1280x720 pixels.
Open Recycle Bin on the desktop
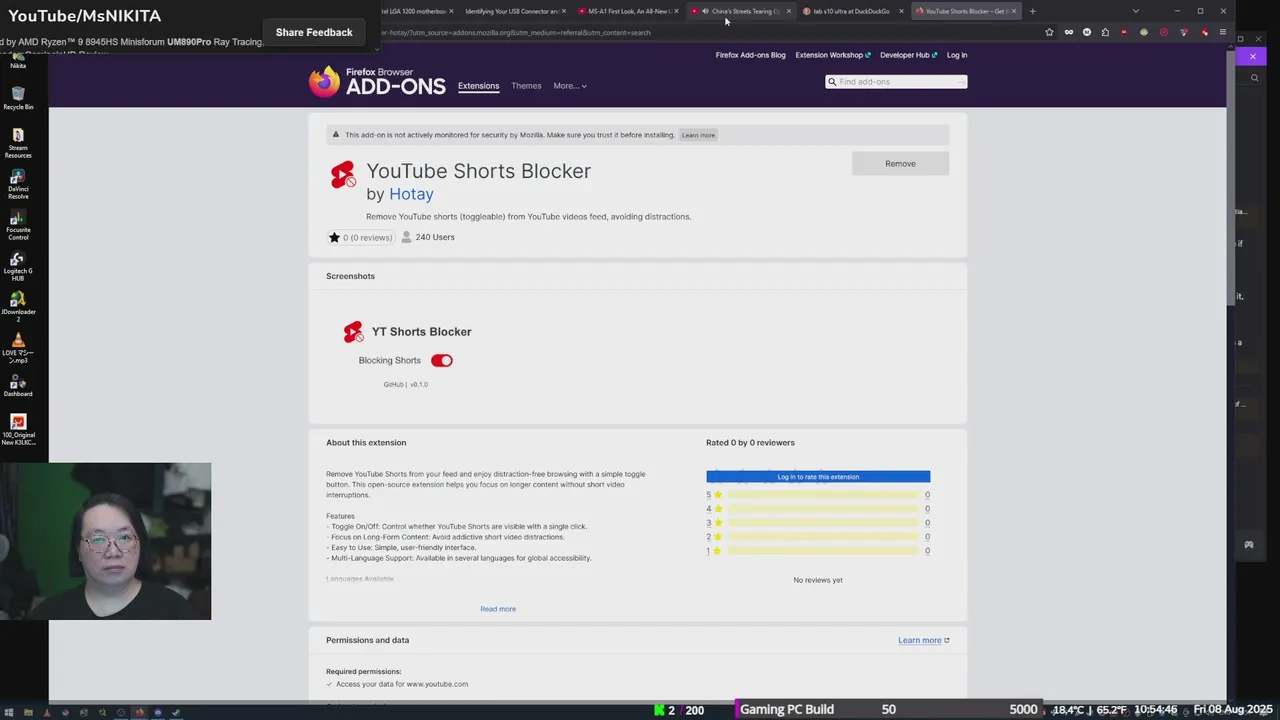pos(18,98)
